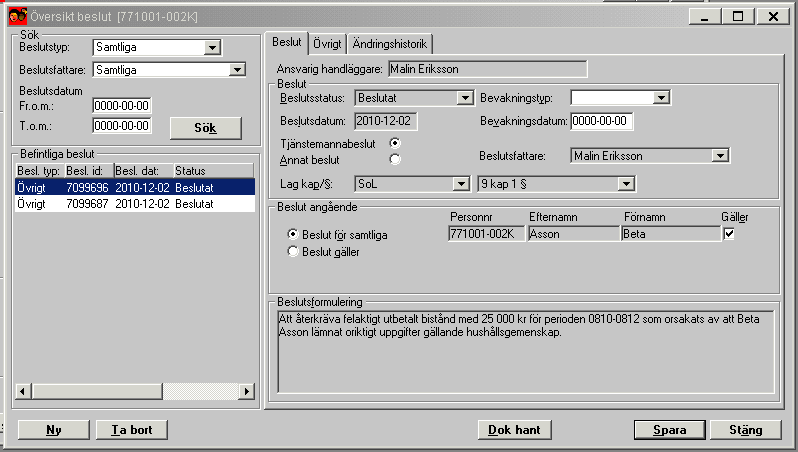This screenshot has height=452, width=798.
Task: Select the Annat beslut radio button
Action: click(395, 159)
